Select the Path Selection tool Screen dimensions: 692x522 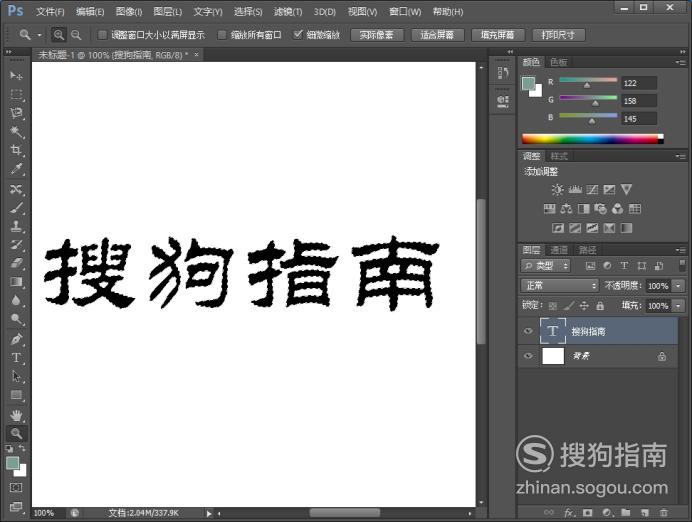(16, 376)
